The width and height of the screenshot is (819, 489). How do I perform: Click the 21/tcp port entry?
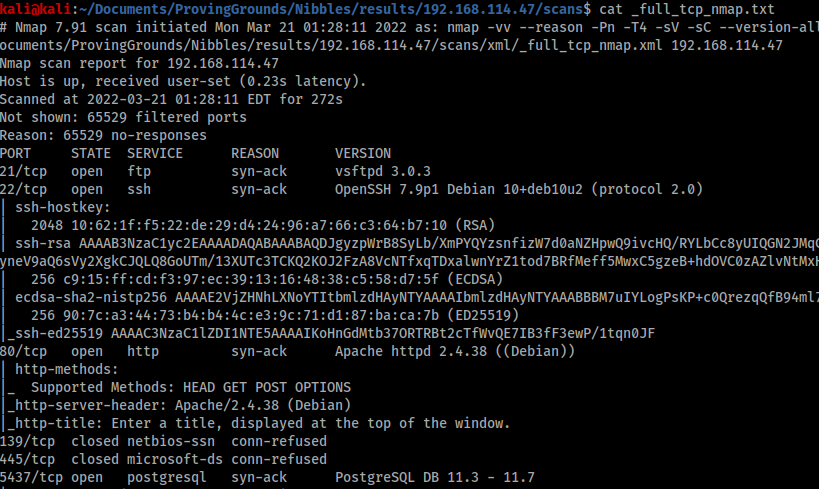[x=24, y=171]
